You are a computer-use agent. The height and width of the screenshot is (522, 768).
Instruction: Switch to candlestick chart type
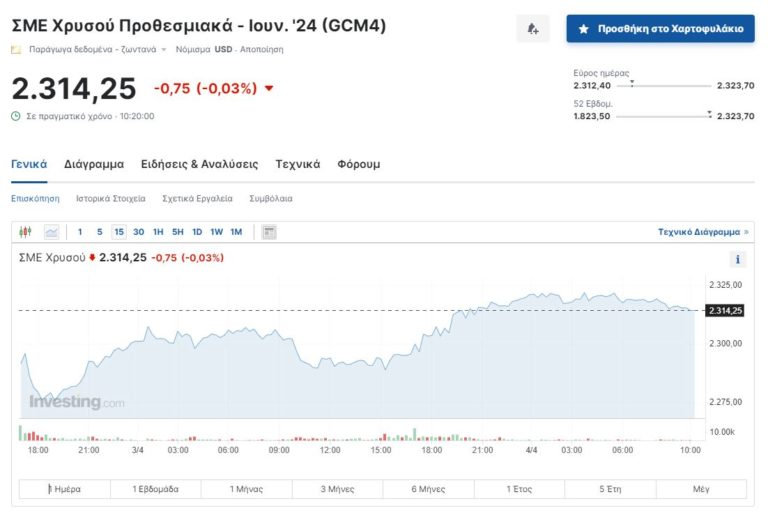(26, 232)
